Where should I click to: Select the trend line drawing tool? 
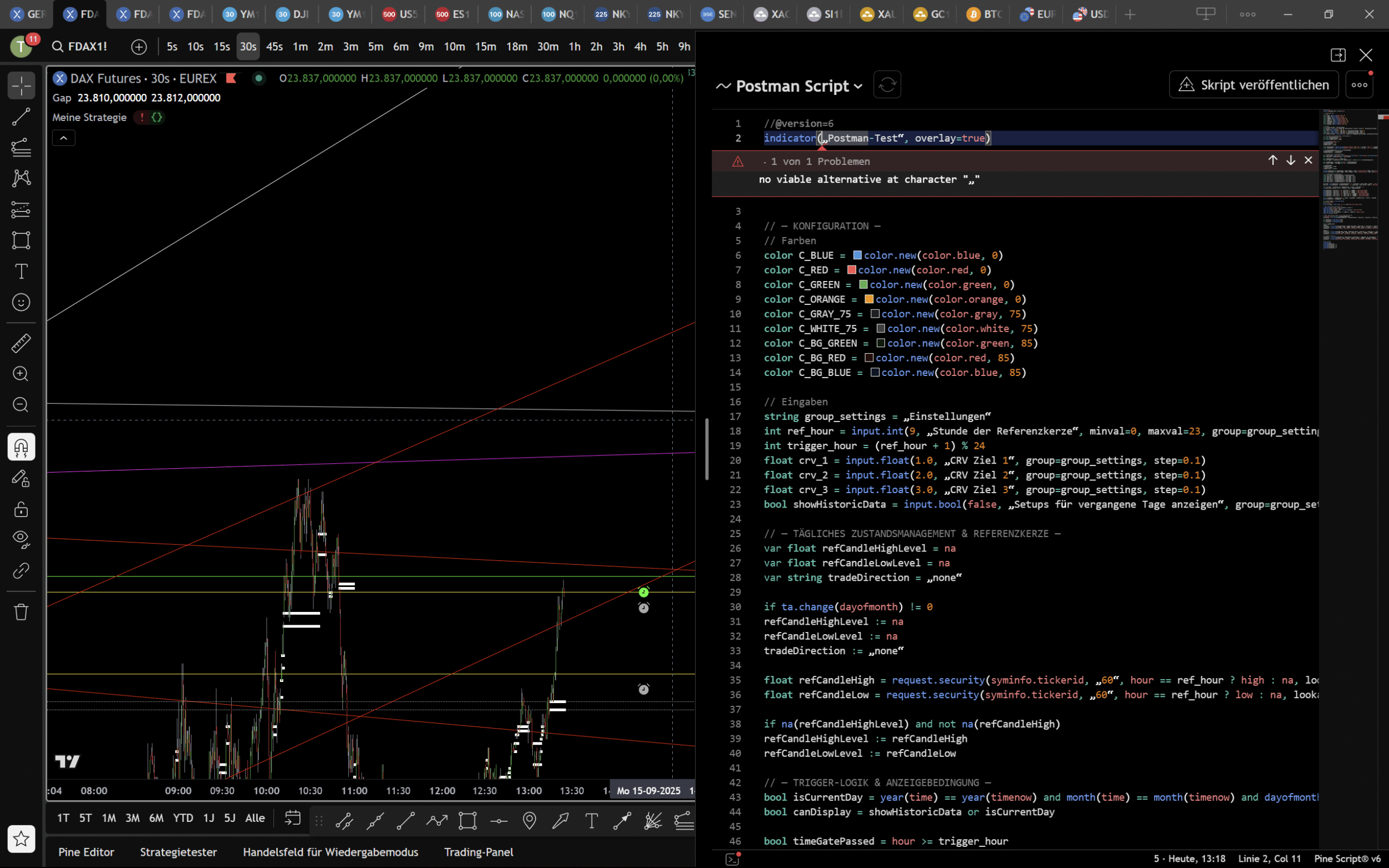[21, 117]
